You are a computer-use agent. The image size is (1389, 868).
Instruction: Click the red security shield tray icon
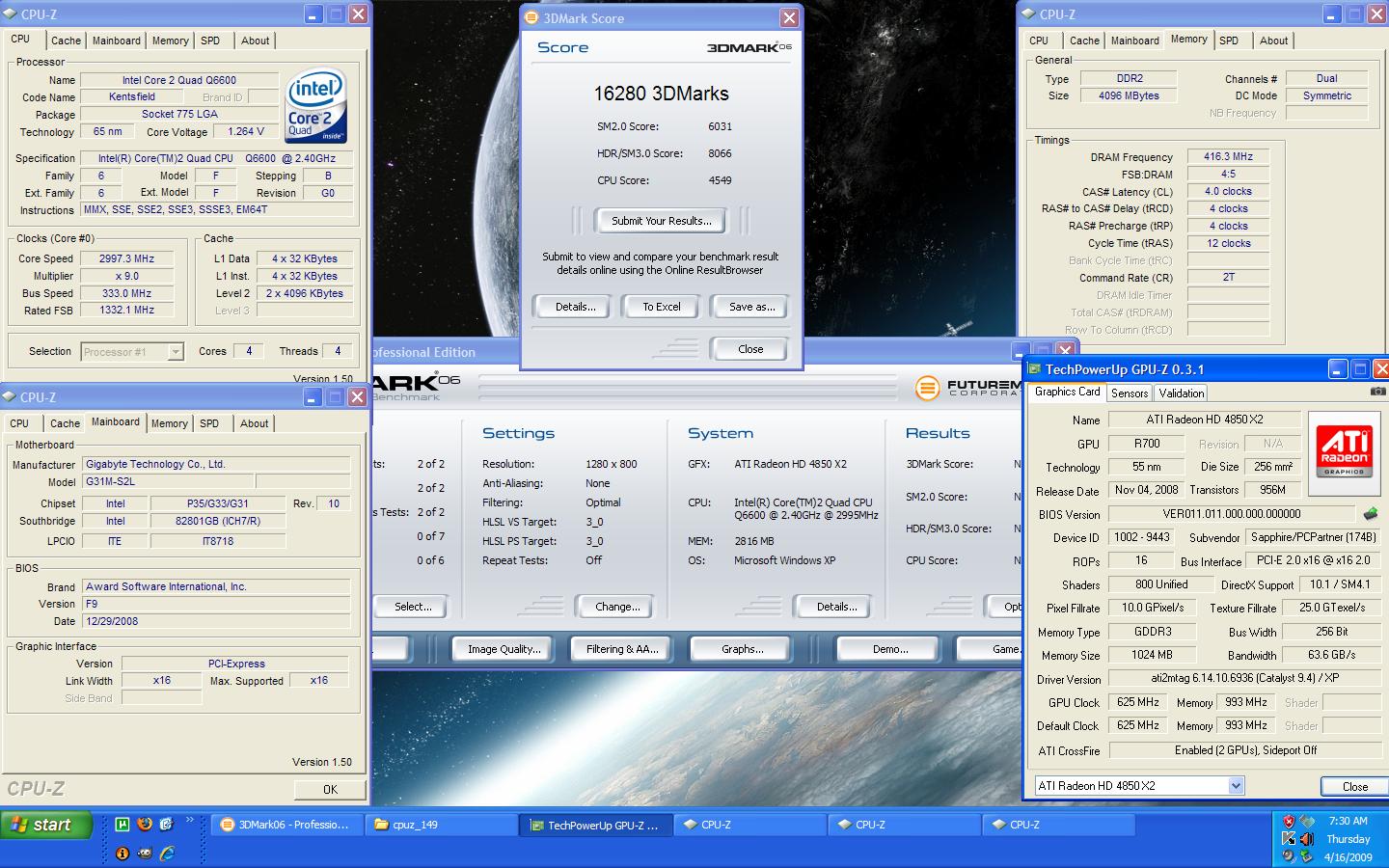[1289, 822]
